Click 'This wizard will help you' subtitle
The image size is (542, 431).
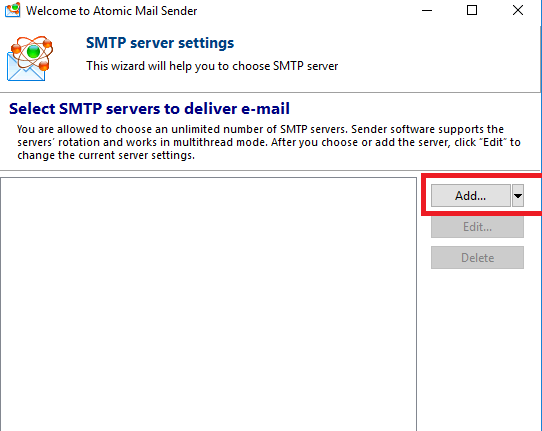212,66
